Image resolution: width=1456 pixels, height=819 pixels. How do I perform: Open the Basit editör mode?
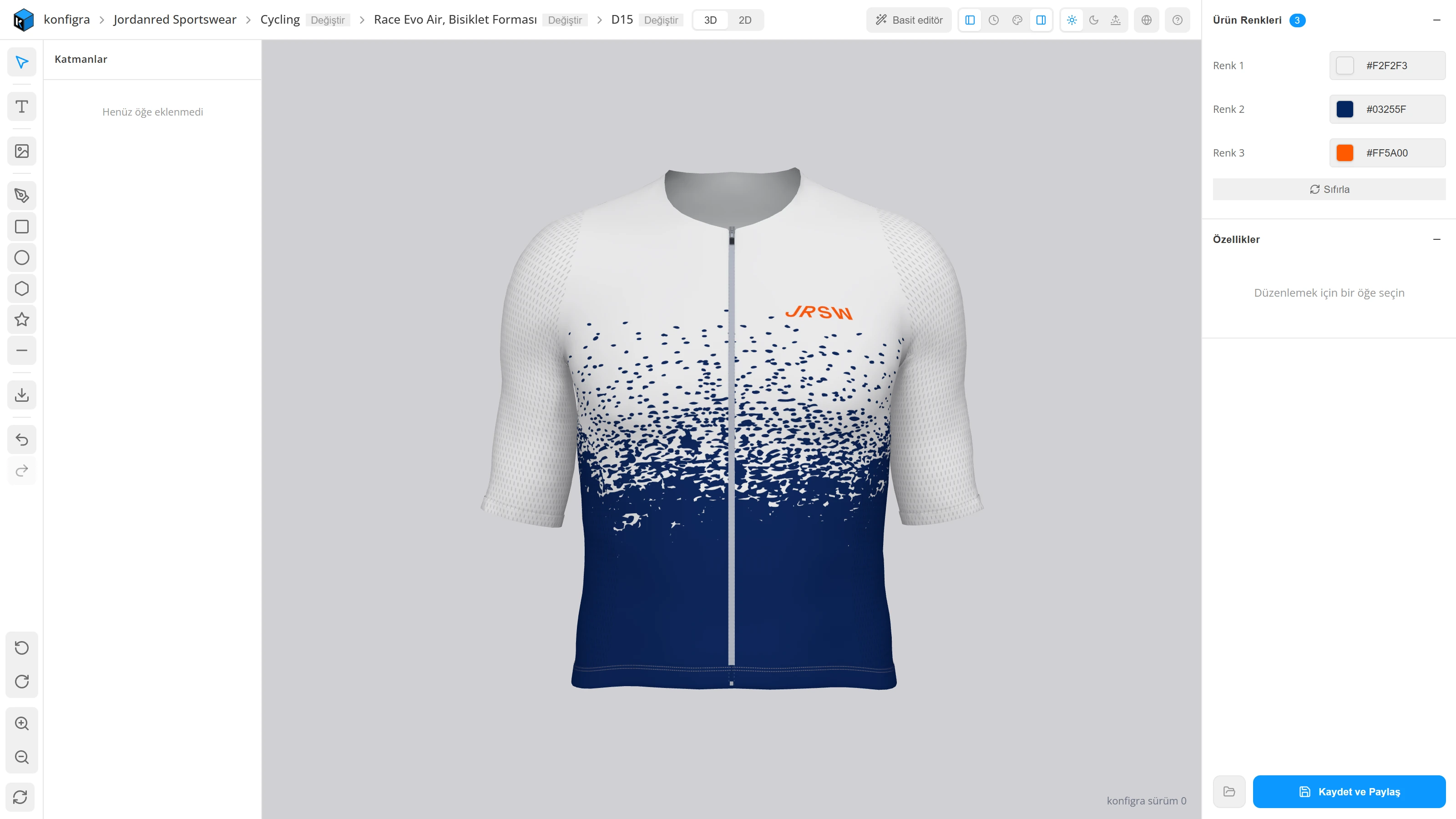click(909, 20)
